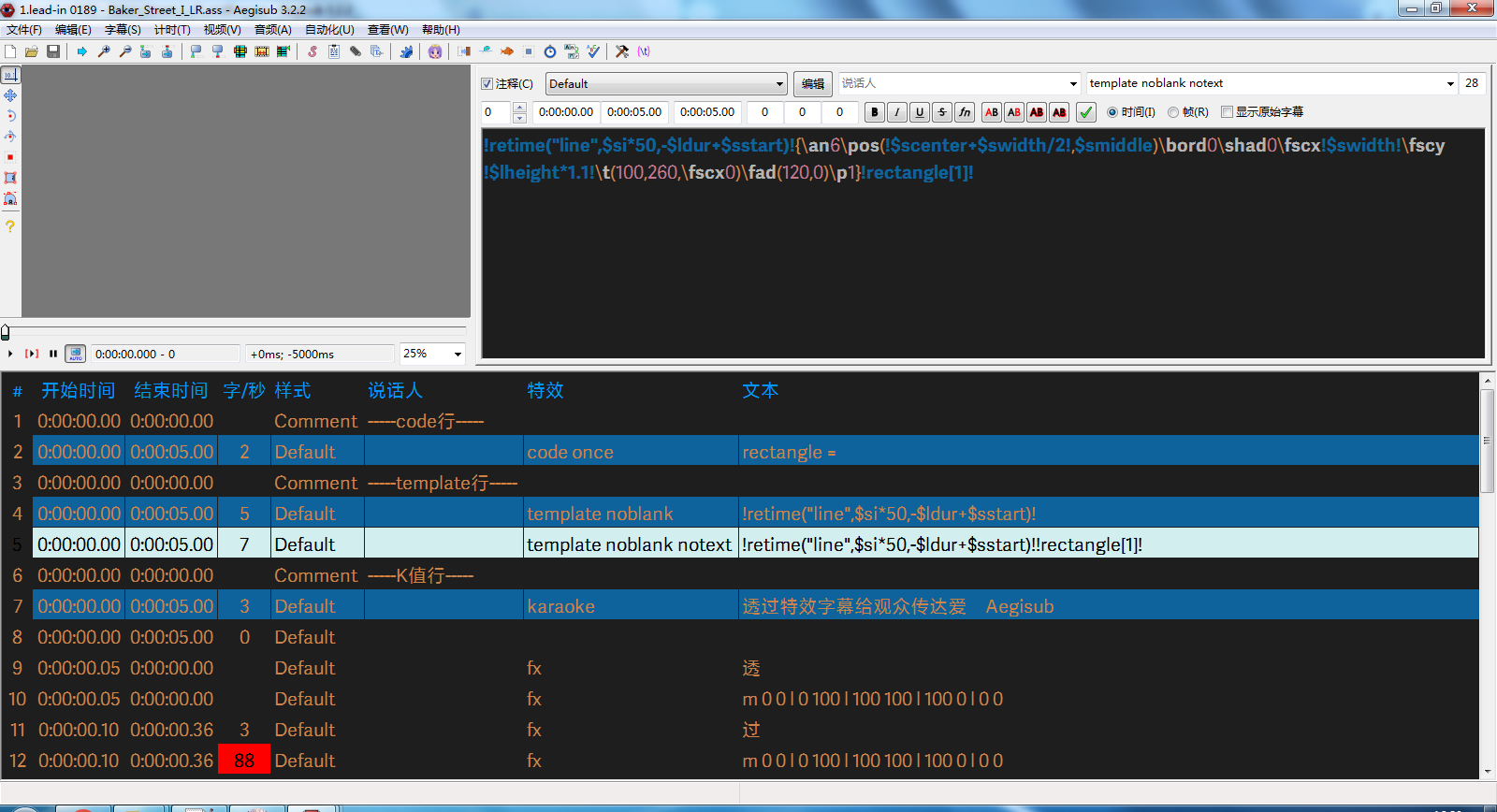The width and height of the screenshot is (1497, 812).
Task: Select the Rotate on XY axes tool
Action: [10, 137]
